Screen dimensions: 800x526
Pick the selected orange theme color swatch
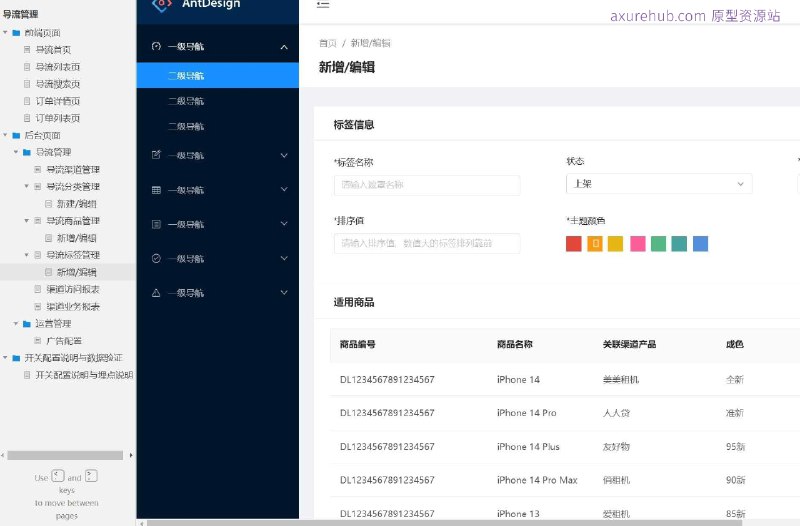pyautogui.click(x=595, y=243)
